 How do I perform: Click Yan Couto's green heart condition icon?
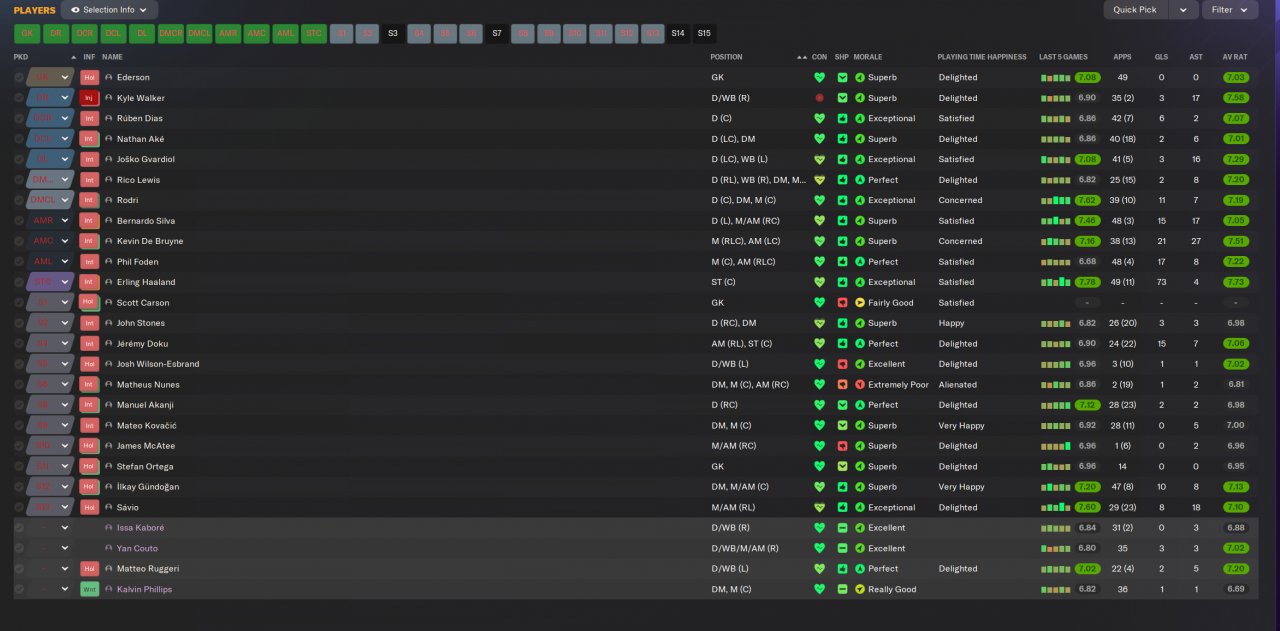click(820, 548)
